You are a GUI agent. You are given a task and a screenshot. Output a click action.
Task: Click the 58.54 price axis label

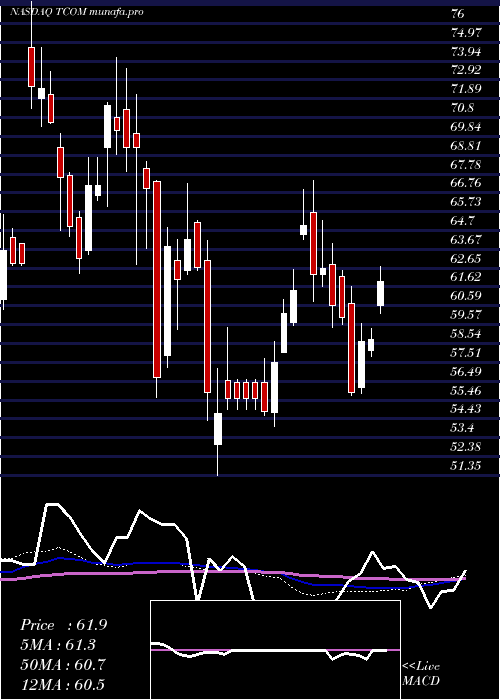tap(467, 334)
